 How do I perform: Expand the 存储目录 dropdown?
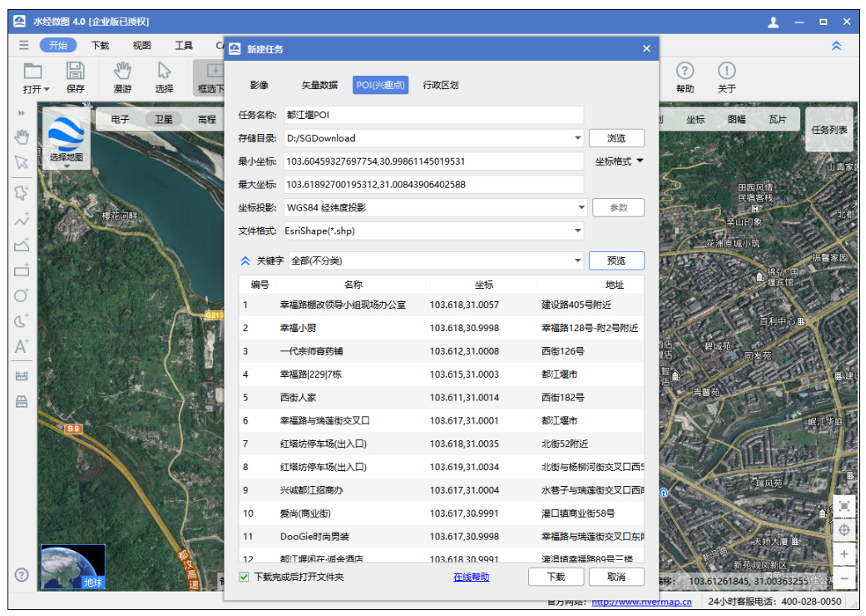pyautogui.click(x=577, y=139)
